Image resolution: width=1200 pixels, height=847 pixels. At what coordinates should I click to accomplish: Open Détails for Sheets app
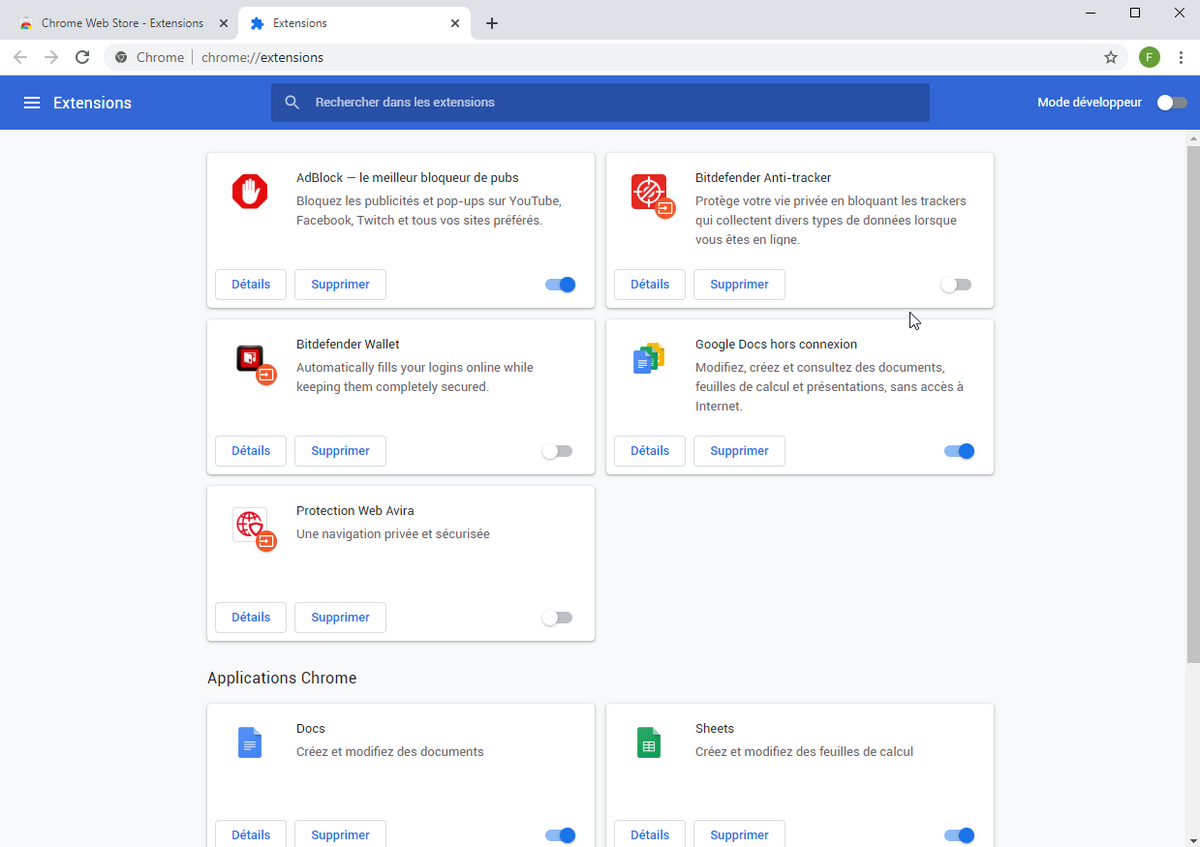tap(650, 834)
